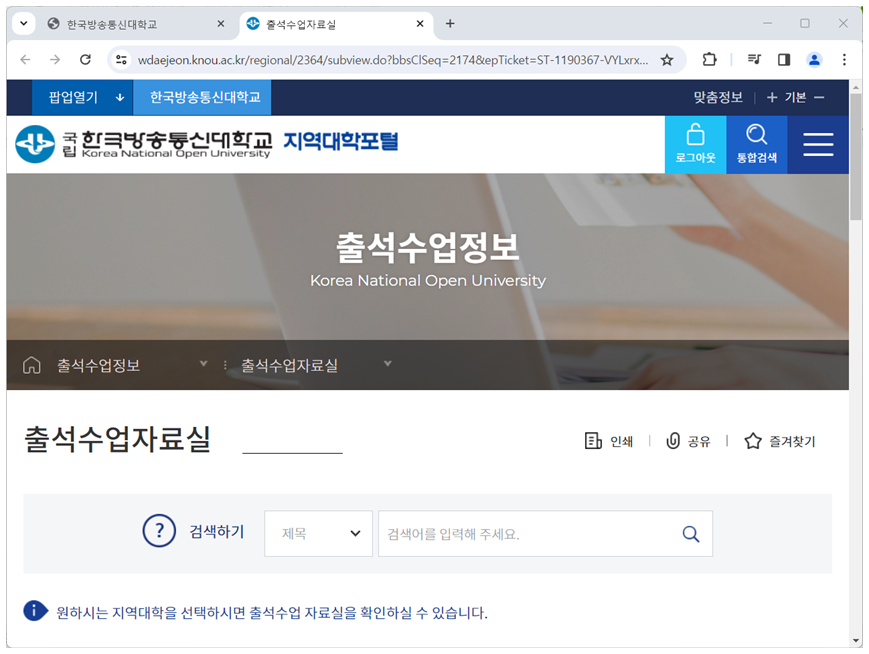The image size is (869, 654).
Task: Bookmark this page with the star icon
Action: coord(667,60)
